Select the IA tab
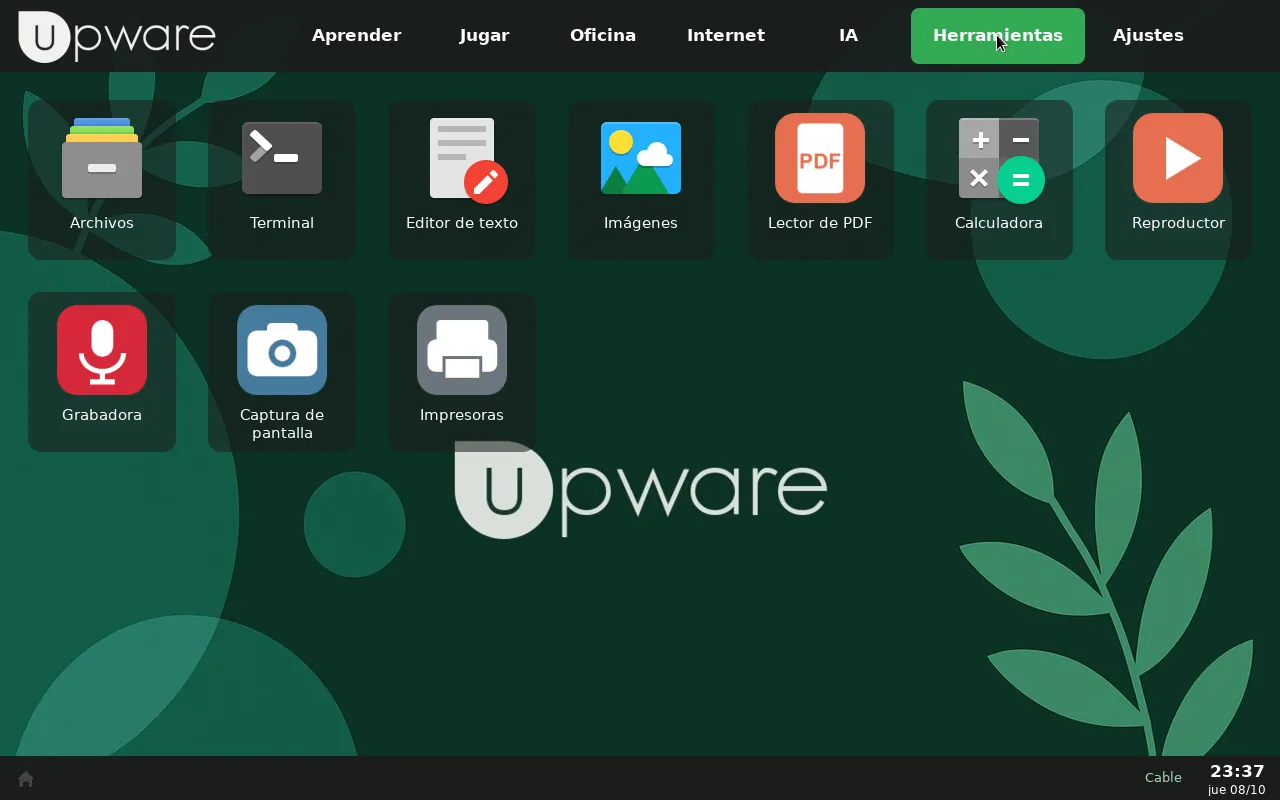Screen dimensions: 1280x800 tap(848, 36)
